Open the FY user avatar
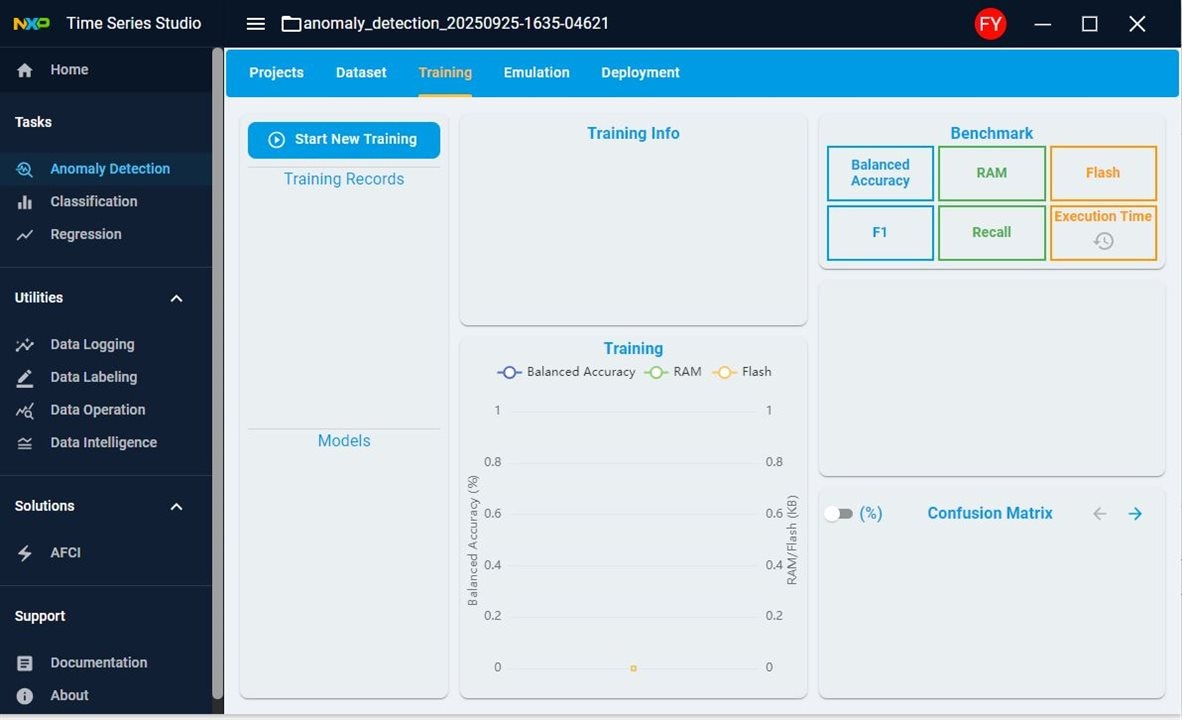Image resolution: width=1182 pixels, height=720 pixels. [x=990, y=24]
